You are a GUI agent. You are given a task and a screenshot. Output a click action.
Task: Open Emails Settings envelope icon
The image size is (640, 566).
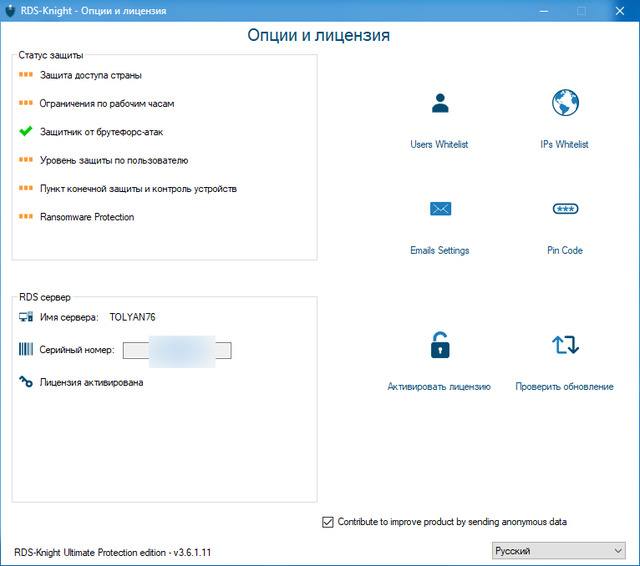(x=440, y=208)
